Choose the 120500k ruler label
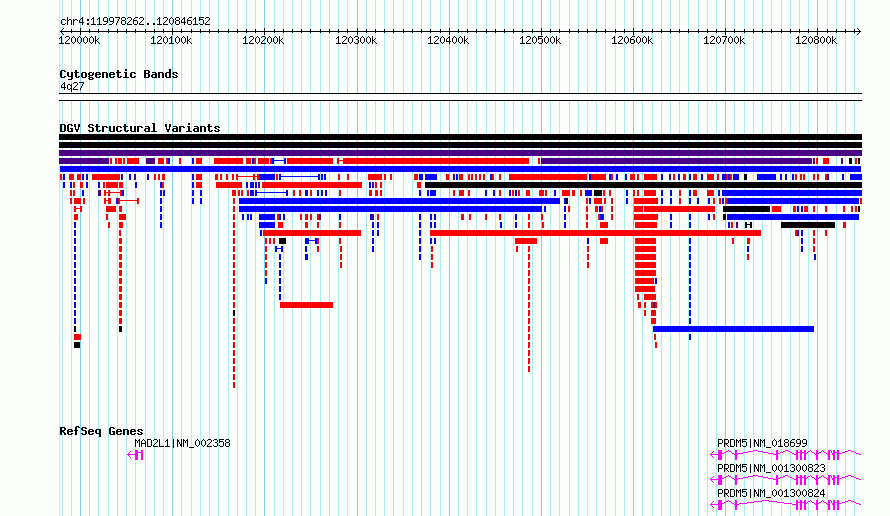This screenshot has height=516, width=890. pos(540,40)
